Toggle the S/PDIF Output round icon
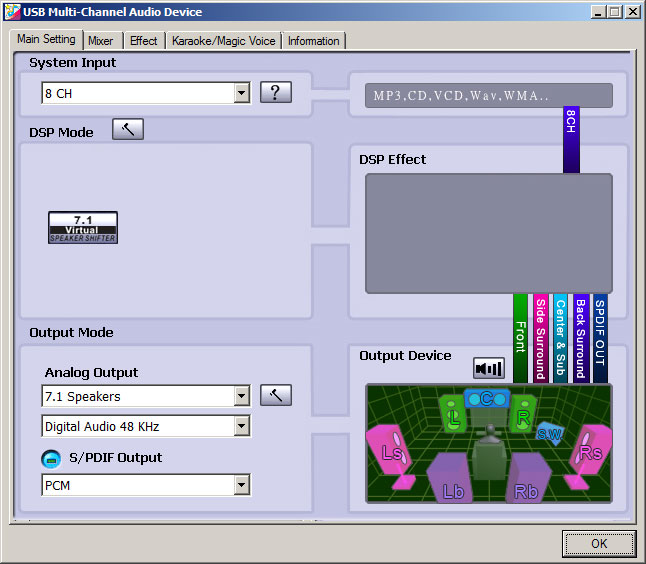The image size is (646, 564). (x=50, y=458)
